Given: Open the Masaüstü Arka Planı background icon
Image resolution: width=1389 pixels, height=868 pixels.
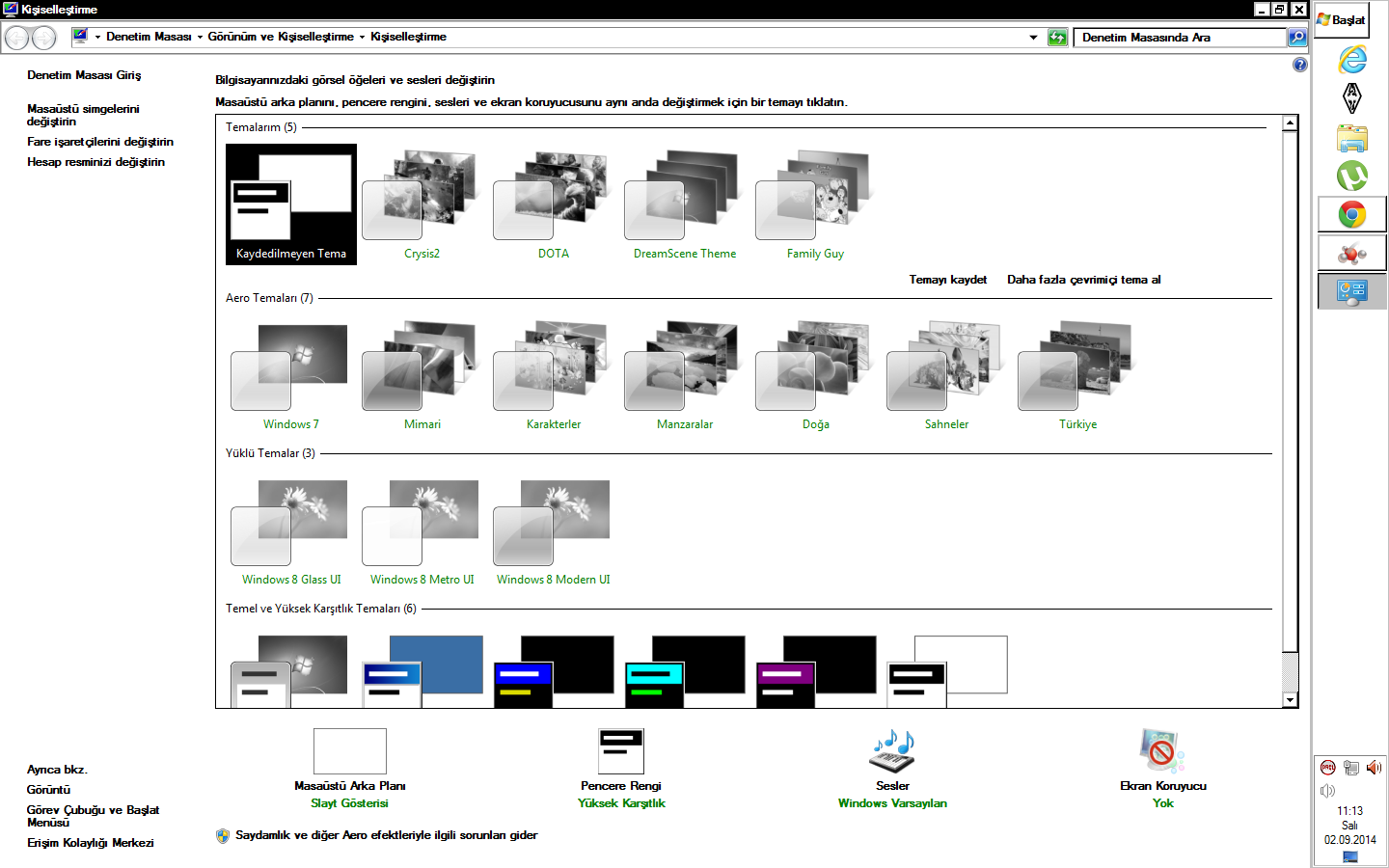Looking at the screenshot, I should pyautogui.click(x=349, y=752).
